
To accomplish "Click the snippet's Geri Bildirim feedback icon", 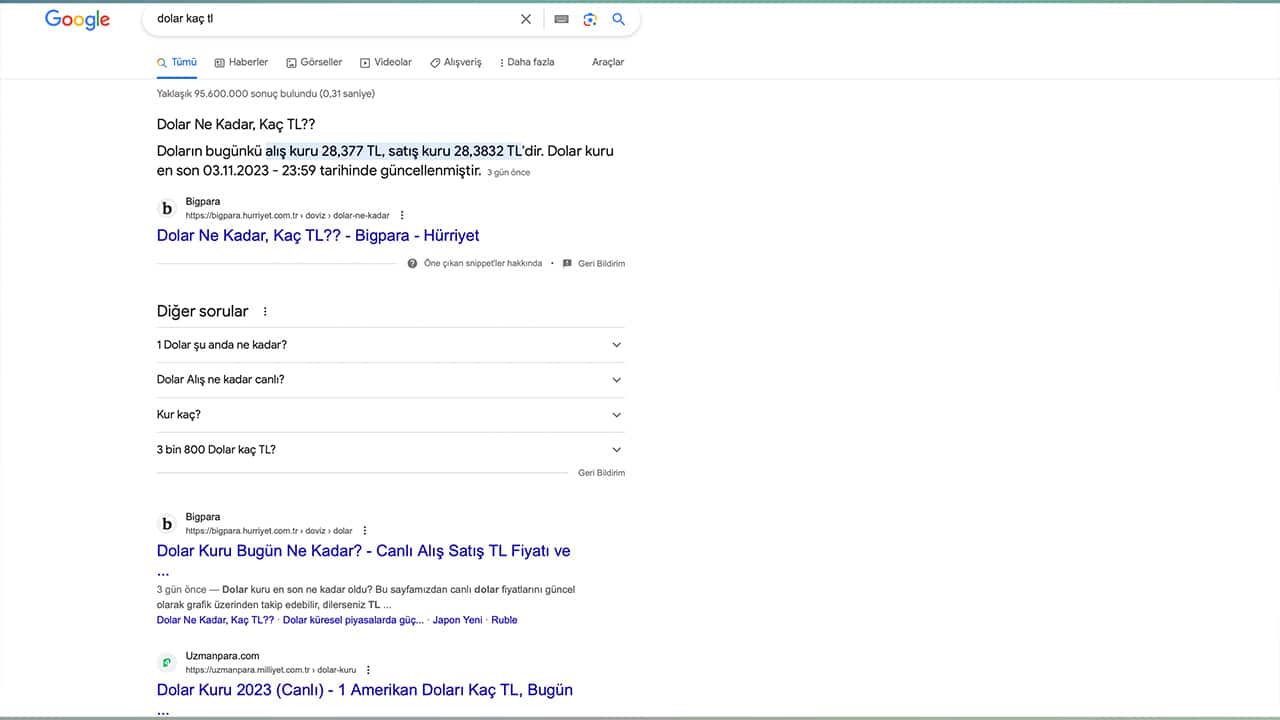I will point(567,263).
